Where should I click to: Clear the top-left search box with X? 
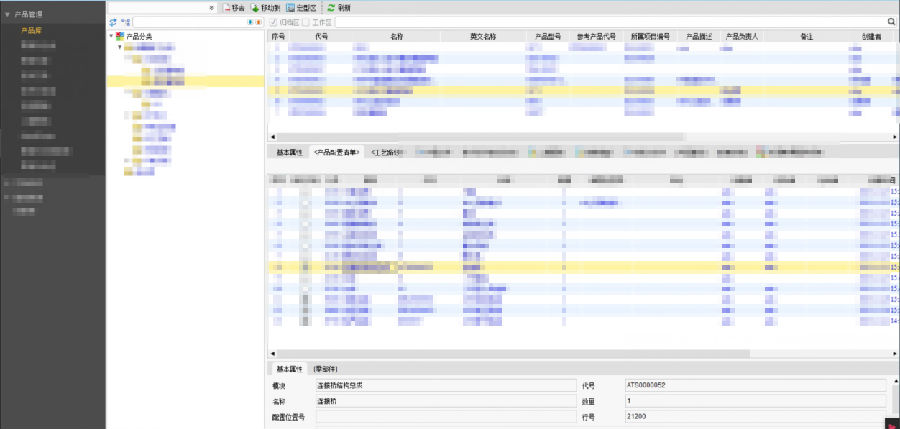[x=211, y=7]
